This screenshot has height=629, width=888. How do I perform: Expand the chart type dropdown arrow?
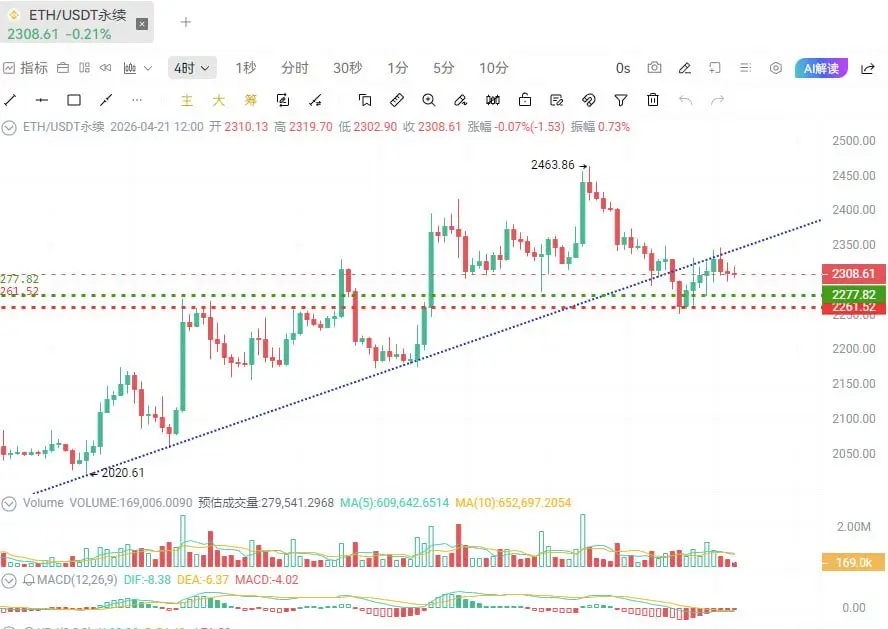pyautogui.click(x=148, y=69)
